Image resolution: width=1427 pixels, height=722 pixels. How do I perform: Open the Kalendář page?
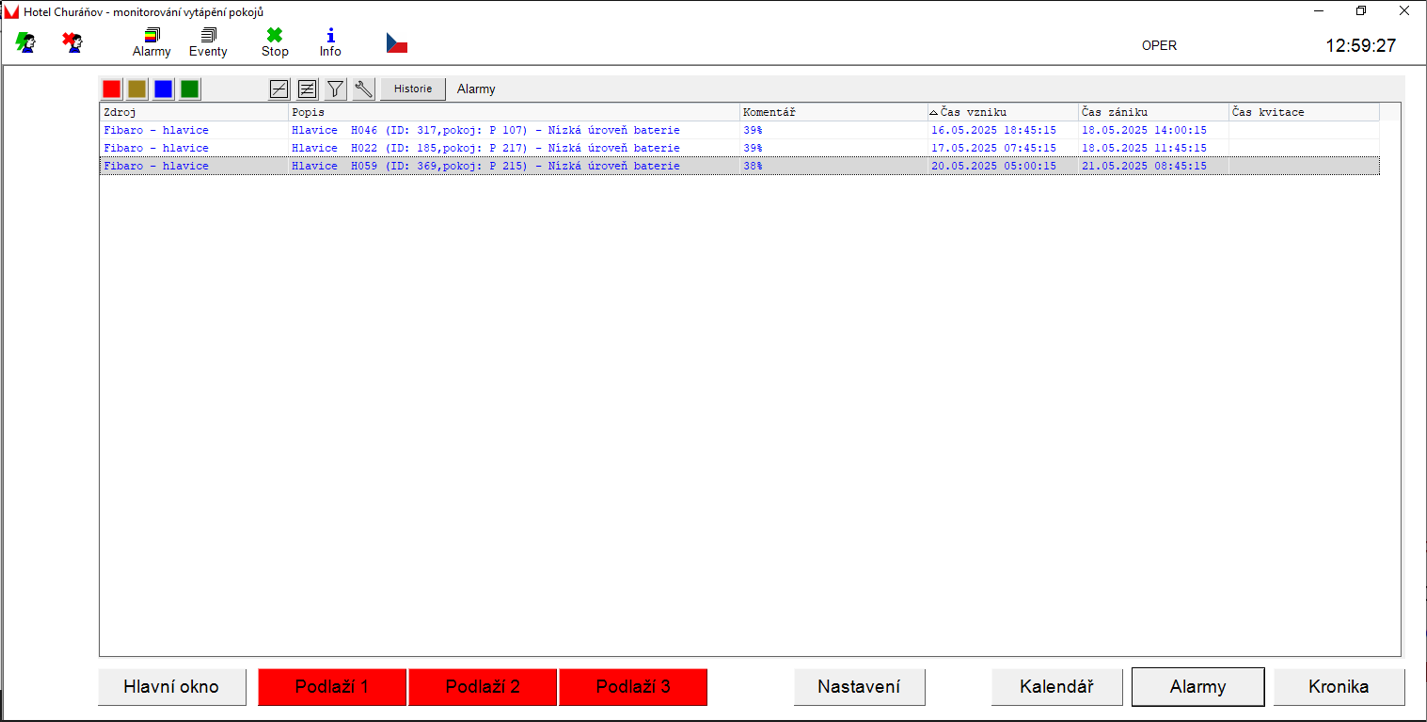[1056, 687]
